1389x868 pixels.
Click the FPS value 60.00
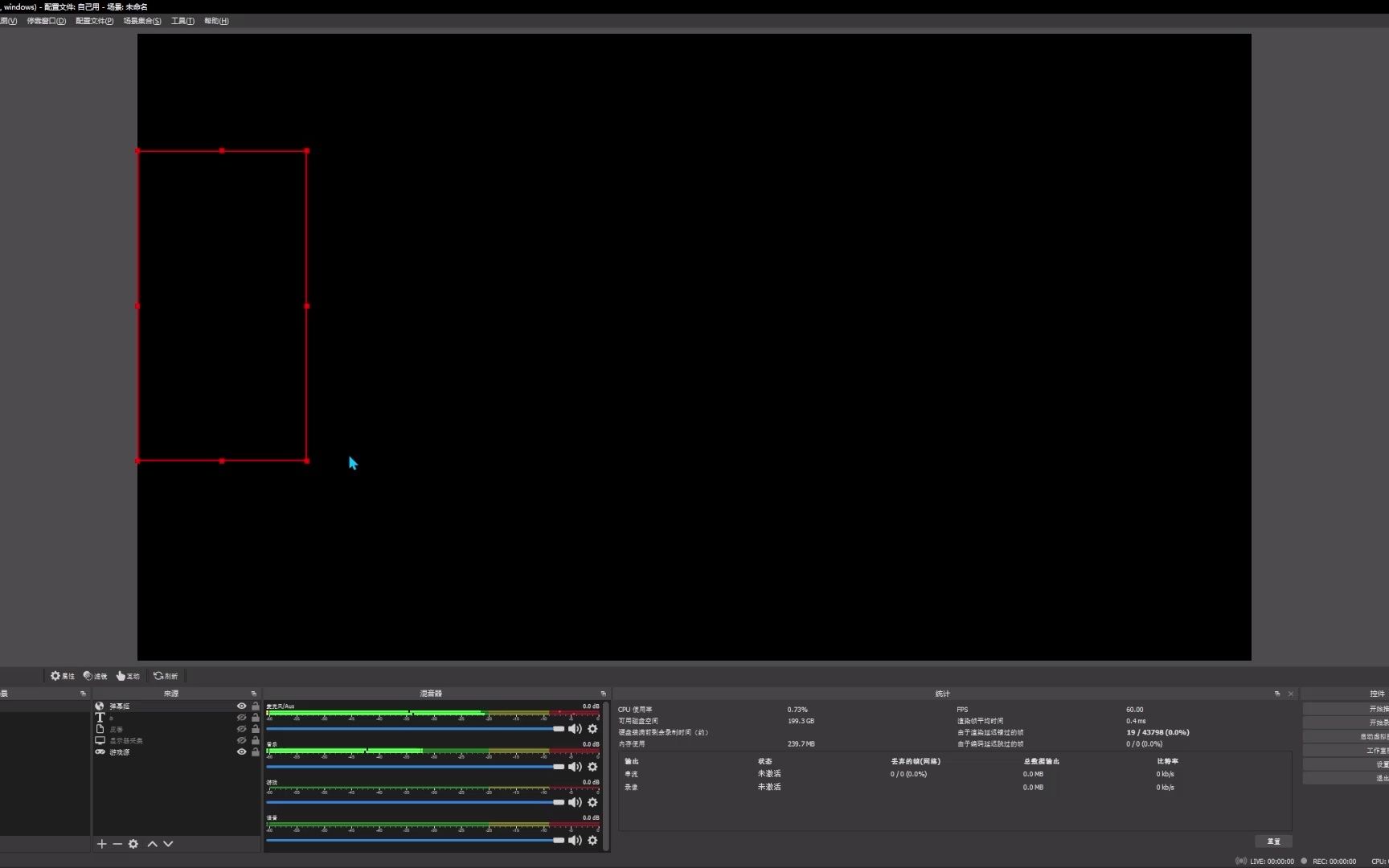(x=1134, y=710)
